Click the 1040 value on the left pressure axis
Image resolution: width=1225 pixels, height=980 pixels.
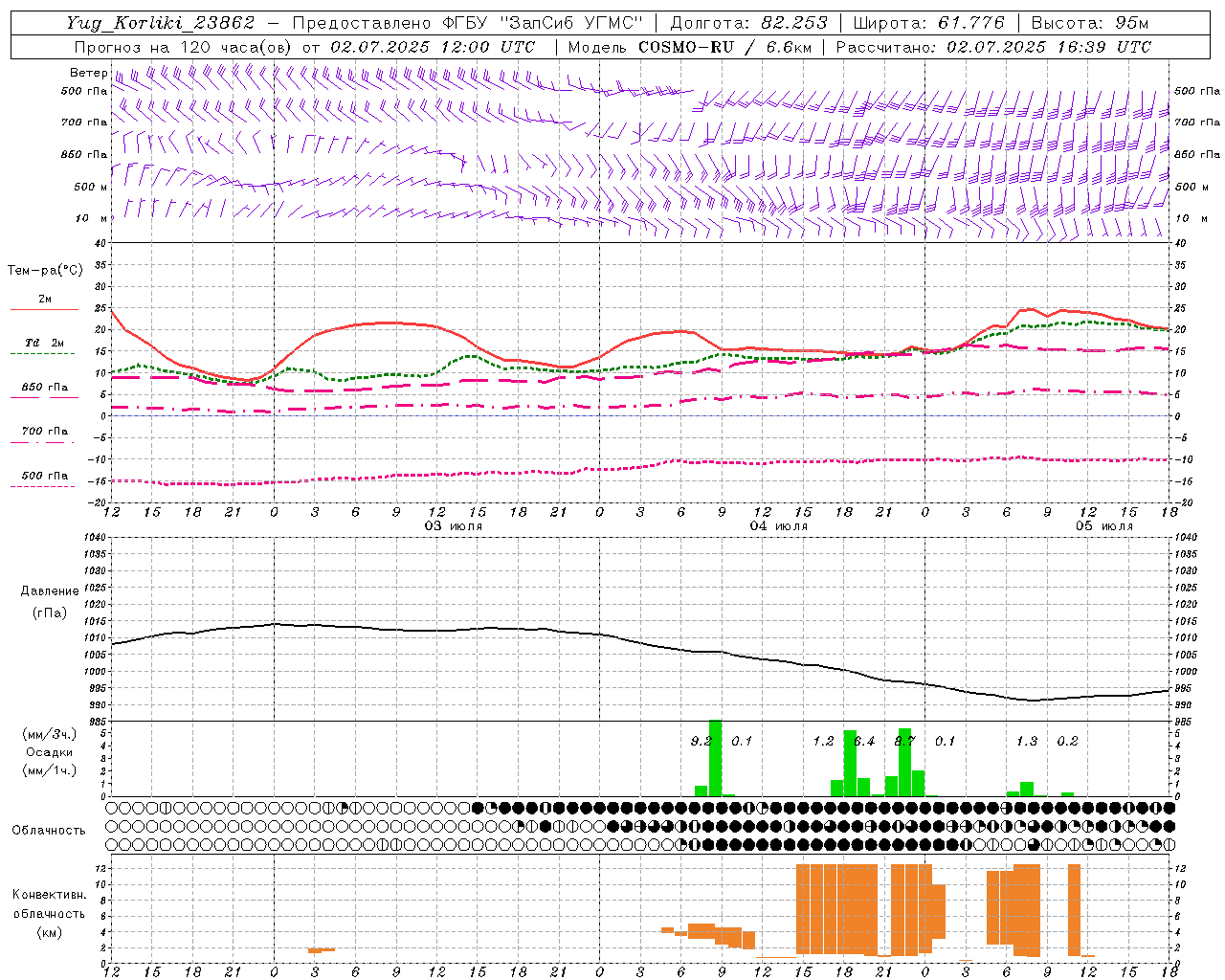pos(95,537)
